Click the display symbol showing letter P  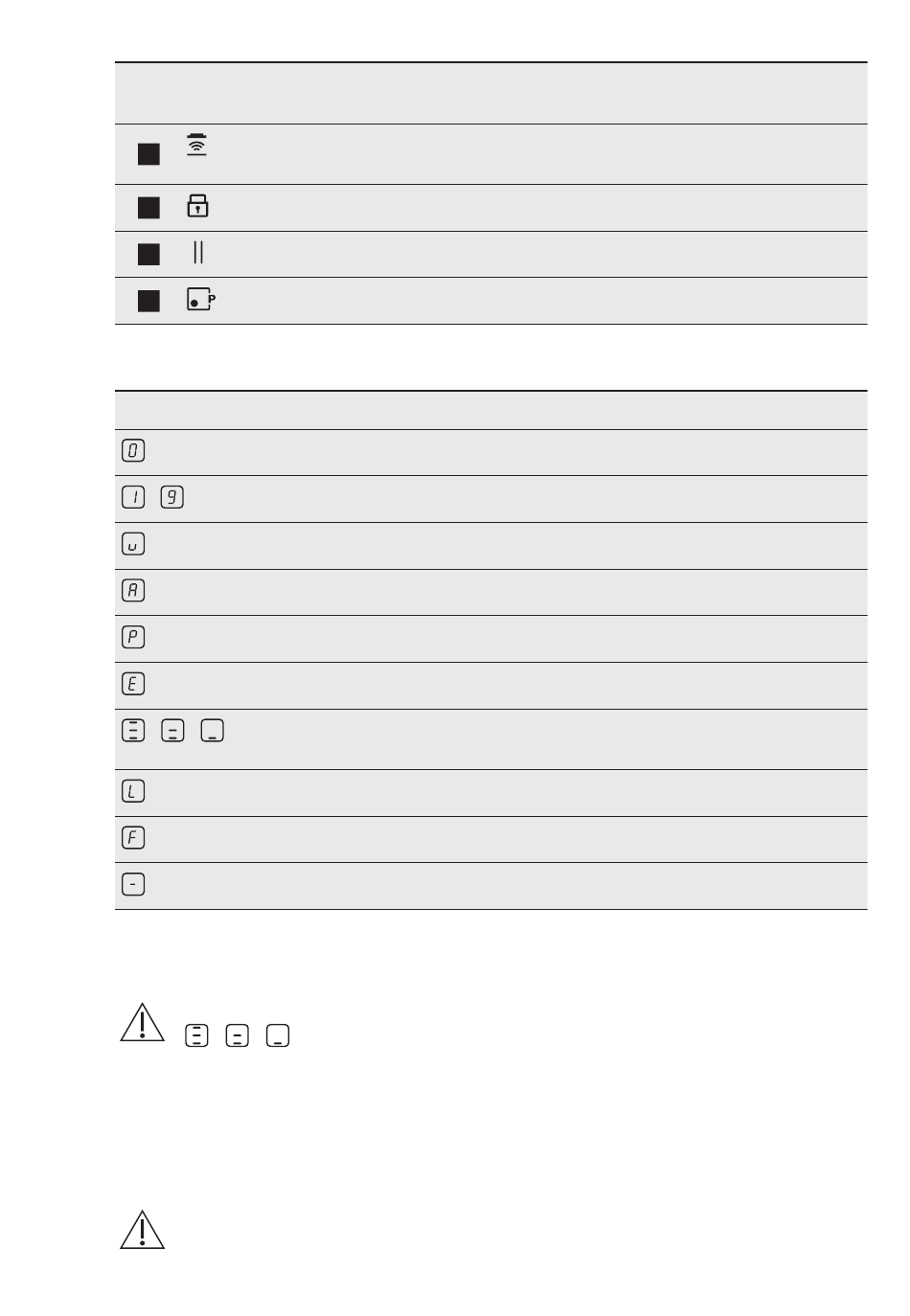133,637
